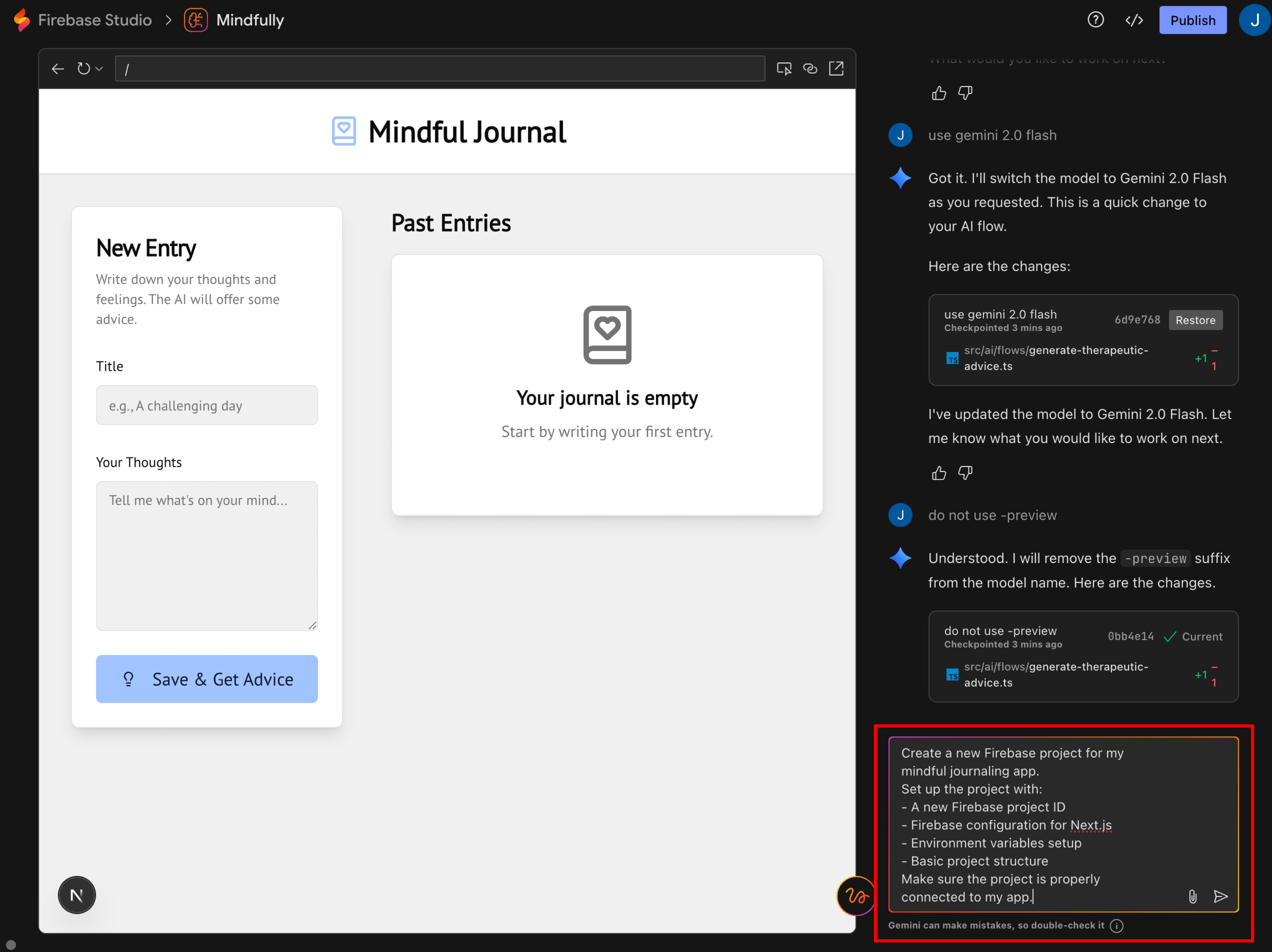This screenshot has width=1272, height=952.
Task: Open the Mindfully breadcrumb item
Action: tap(250, 19)
